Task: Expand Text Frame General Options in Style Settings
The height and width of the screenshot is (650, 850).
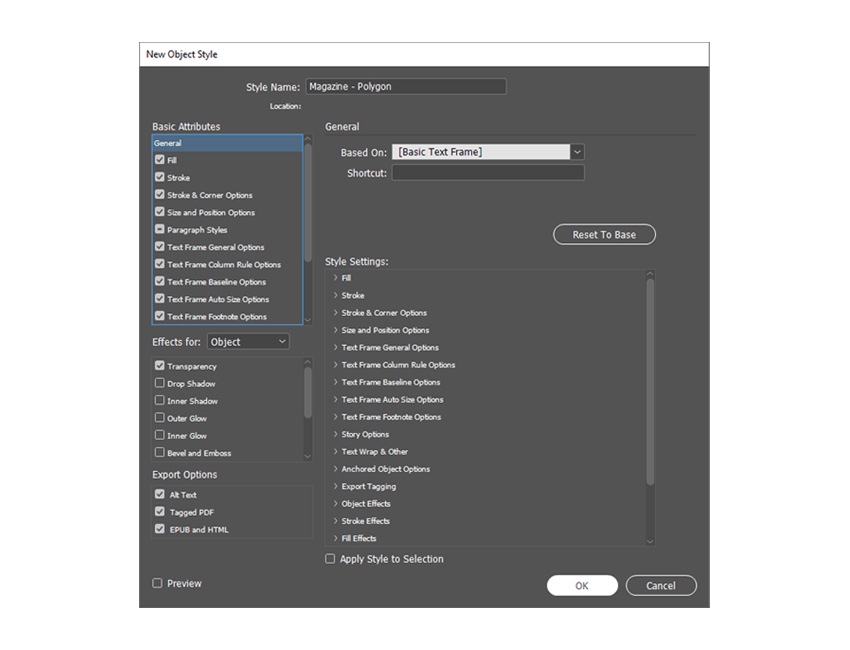Action: coord(336,347)
